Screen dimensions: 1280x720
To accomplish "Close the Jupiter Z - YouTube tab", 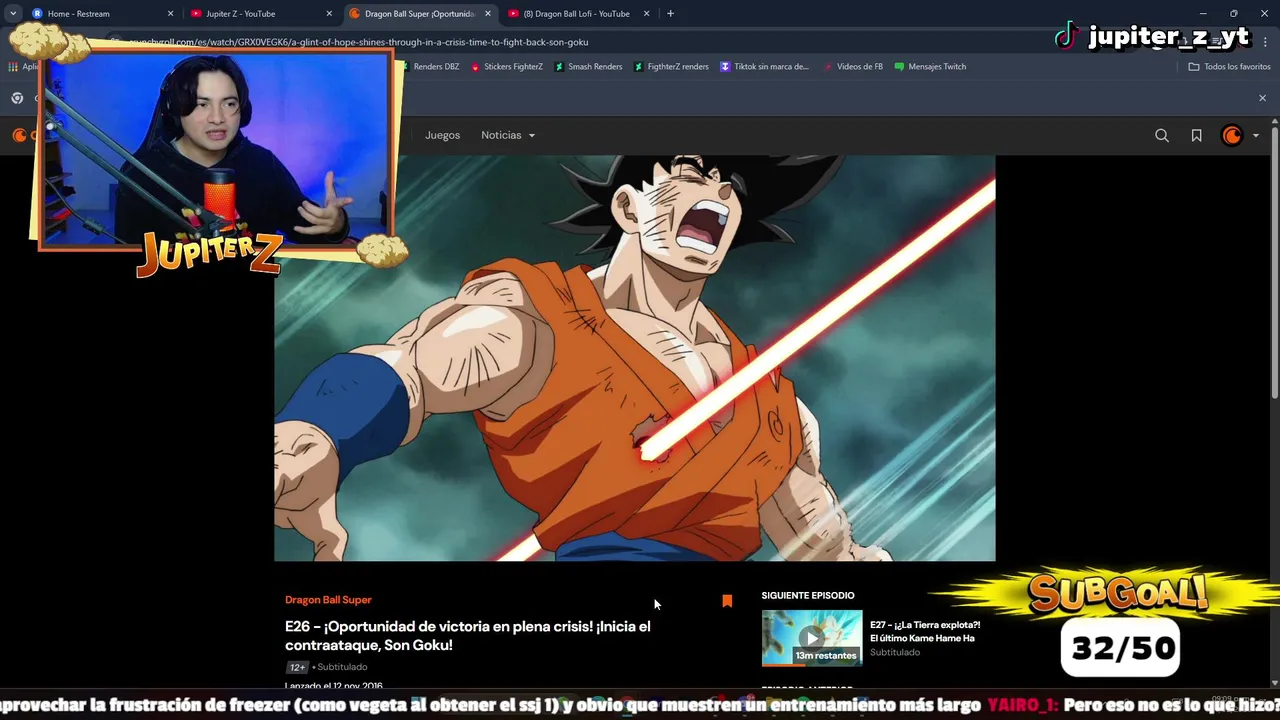I will [x=329, y=14].
